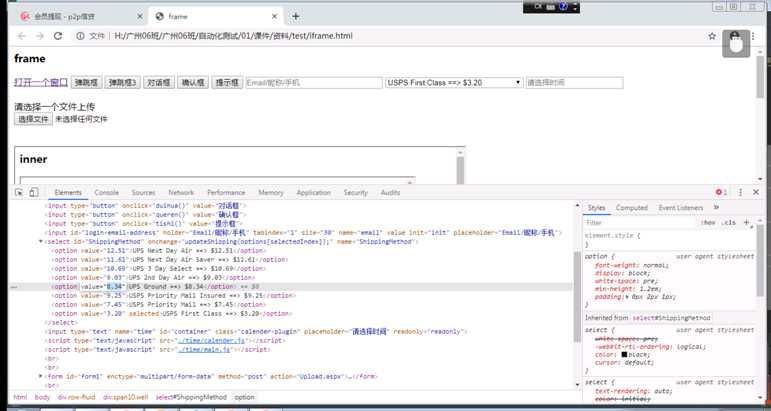The height and width of the screenshot is (411, 771).
Task: Click html in the breadcrumb bar
Action: click(x=20, y=397)
